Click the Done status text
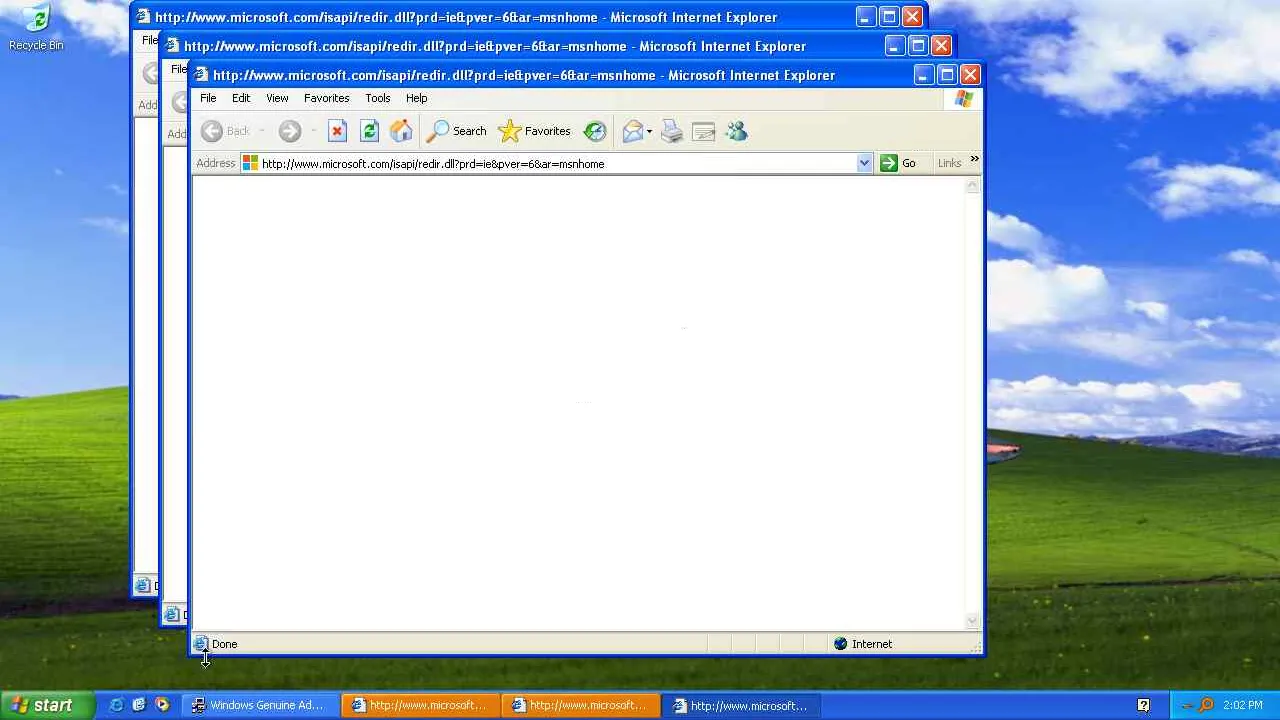This screenshot has height=720, width=1280. pyautogui.click(x=224, y=644)
